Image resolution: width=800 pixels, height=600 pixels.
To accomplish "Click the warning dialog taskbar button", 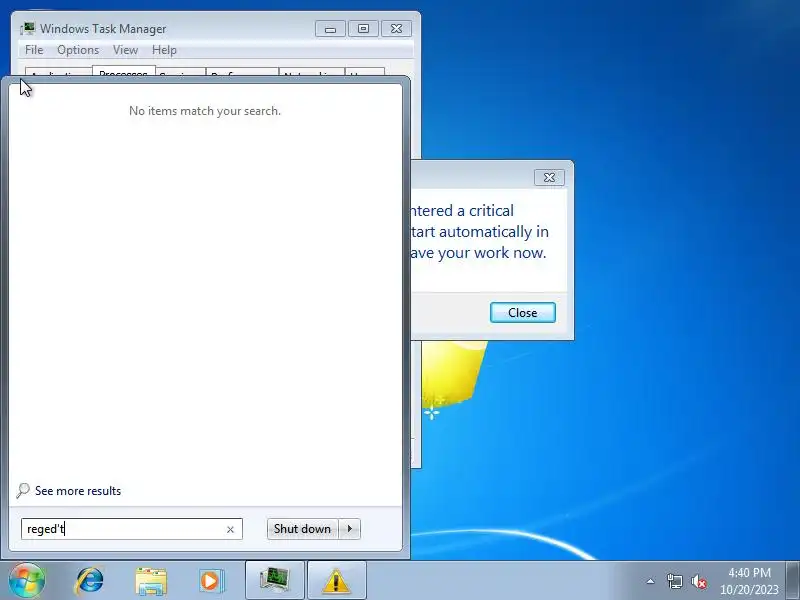I will pos(337,580).
